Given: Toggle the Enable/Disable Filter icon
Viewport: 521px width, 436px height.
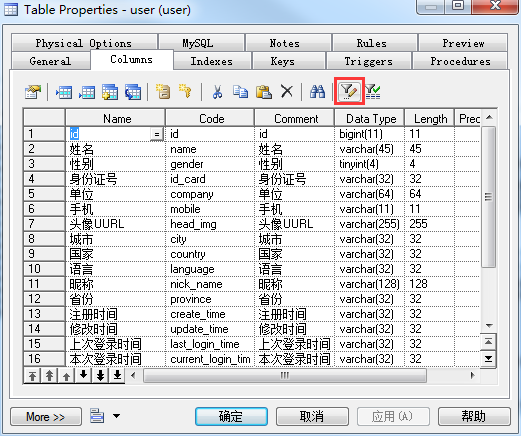Looking at the screenshot, I should pyautogui.click(x=373, y=92).
